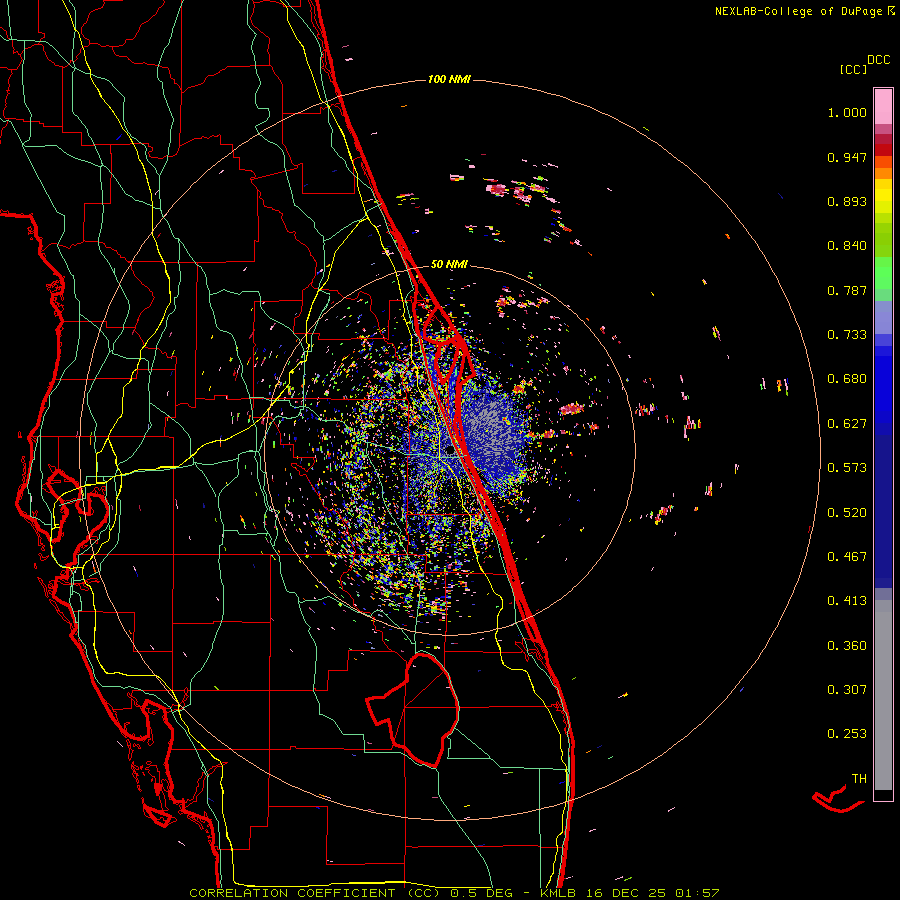900x900 pixels.
Task: Click the gray low-value segment of the color scale
Action: point(883,695)
